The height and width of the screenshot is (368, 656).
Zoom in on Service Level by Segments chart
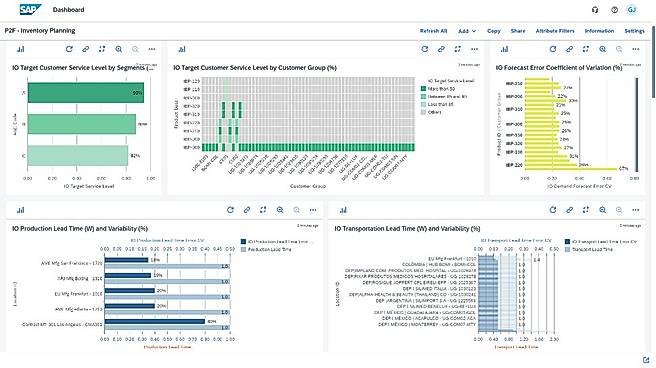[x=119, y=49]
